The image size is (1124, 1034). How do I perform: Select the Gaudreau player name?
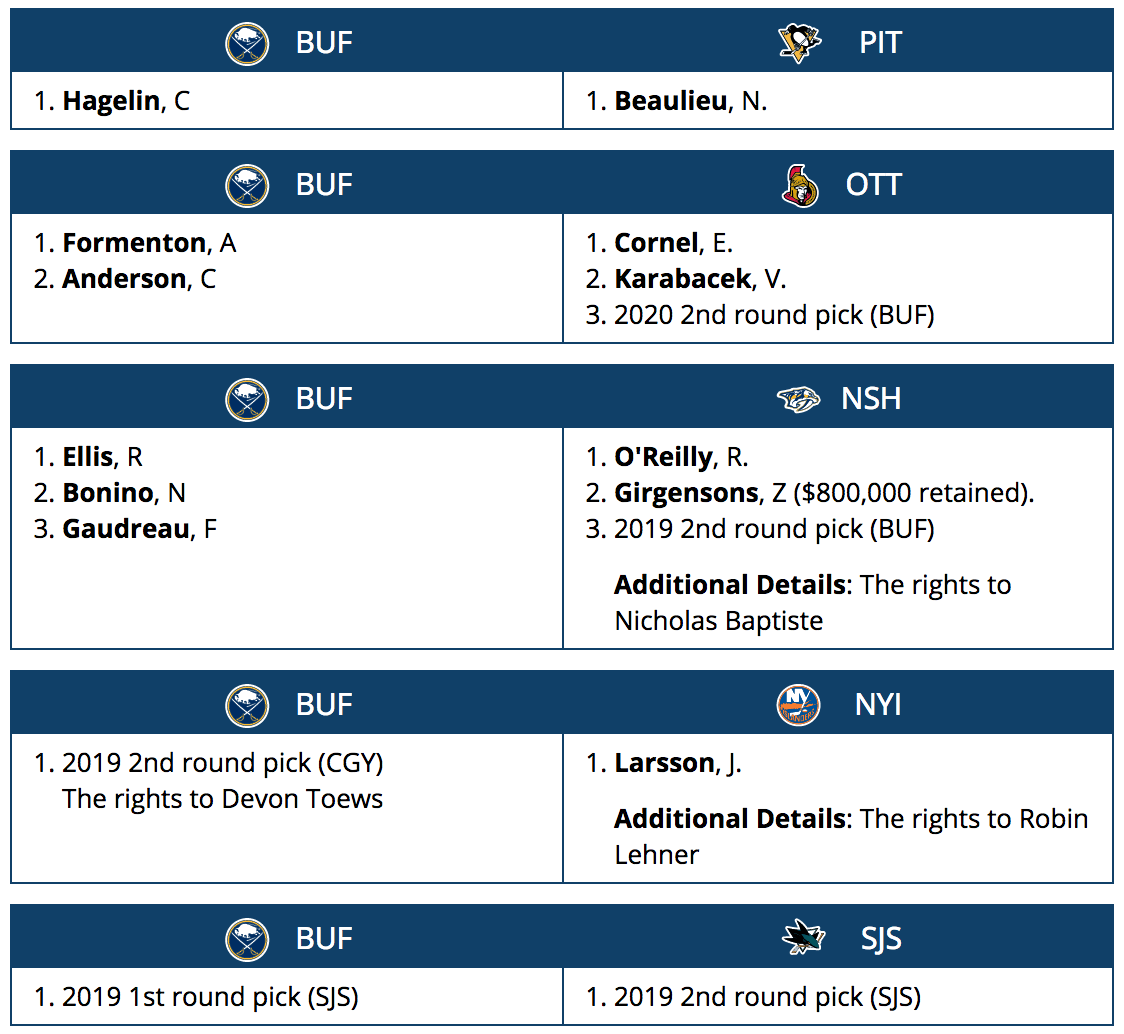coord(126,529)
